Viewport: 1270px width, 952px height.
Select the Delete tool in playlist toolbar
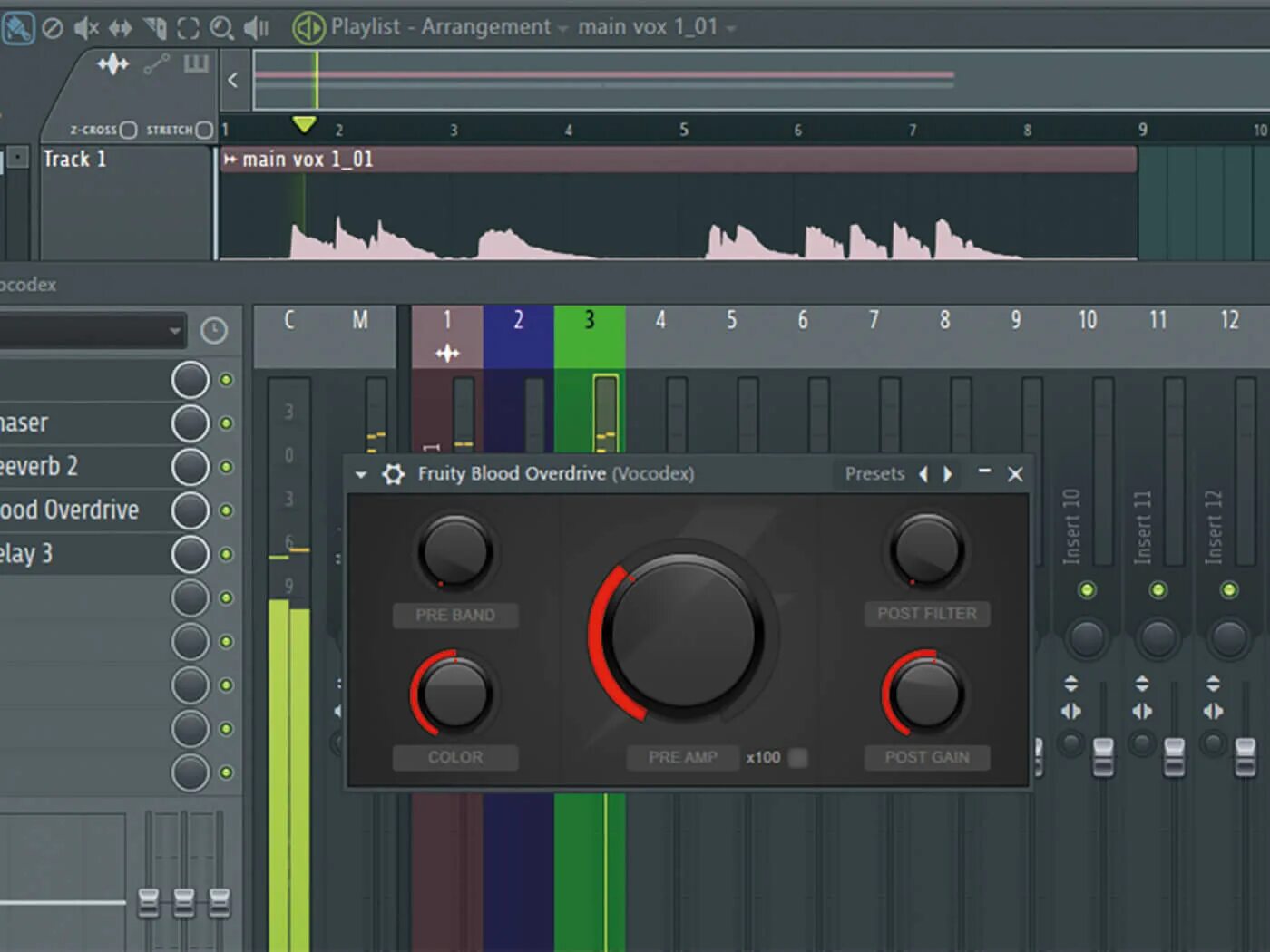pos(53,28)
